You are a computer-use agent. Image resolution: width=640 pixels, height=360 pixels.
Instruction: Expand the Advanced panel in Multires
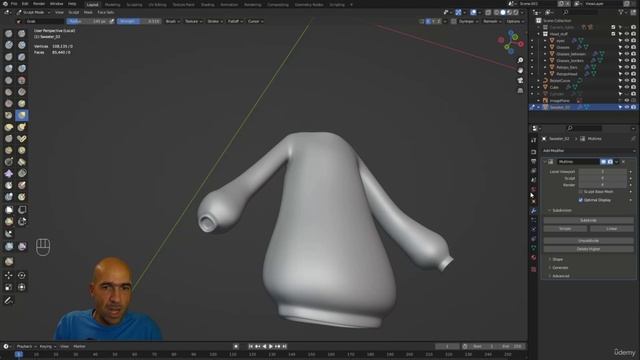[560, 276]
